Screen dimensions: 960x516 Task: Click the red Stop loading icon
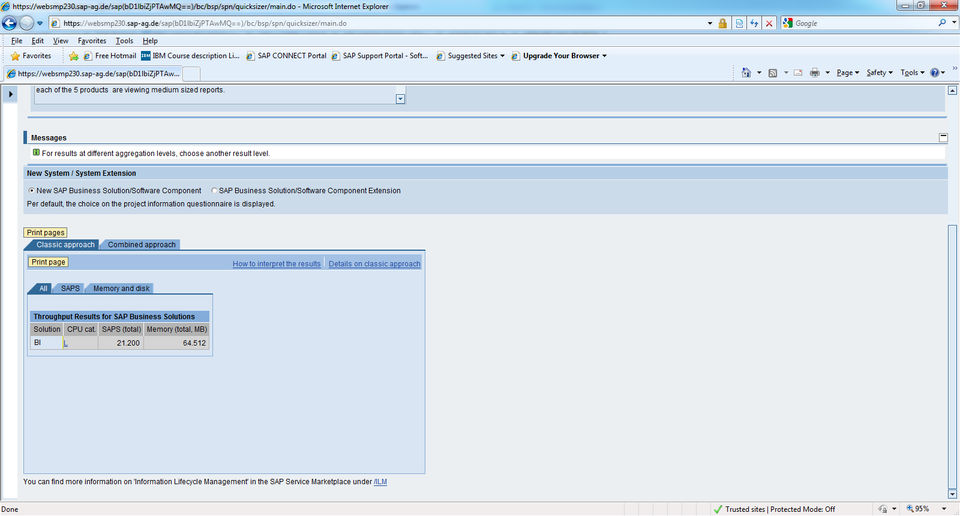(769, 23)
